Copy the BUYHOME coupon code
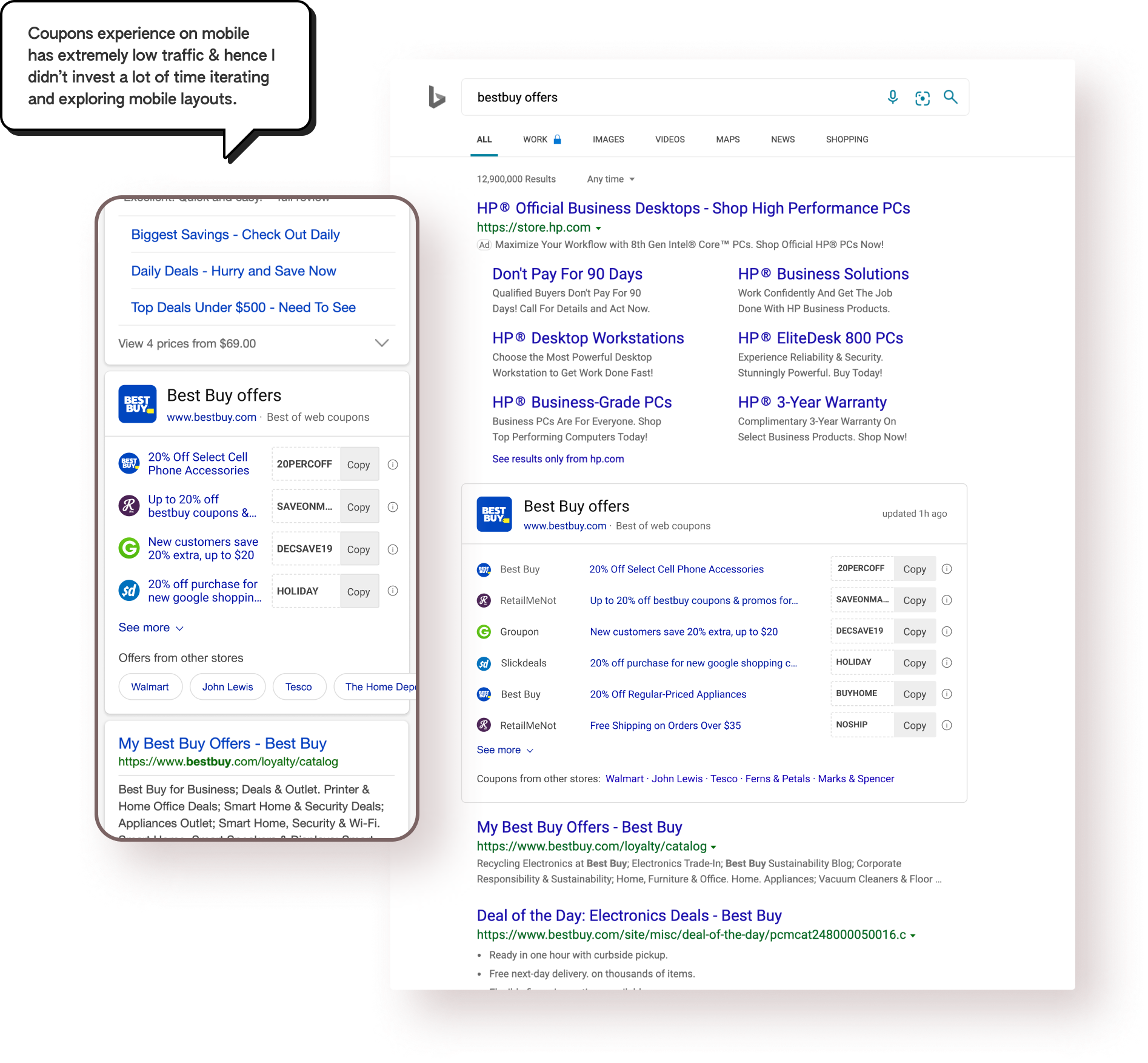 pos(914,694)
